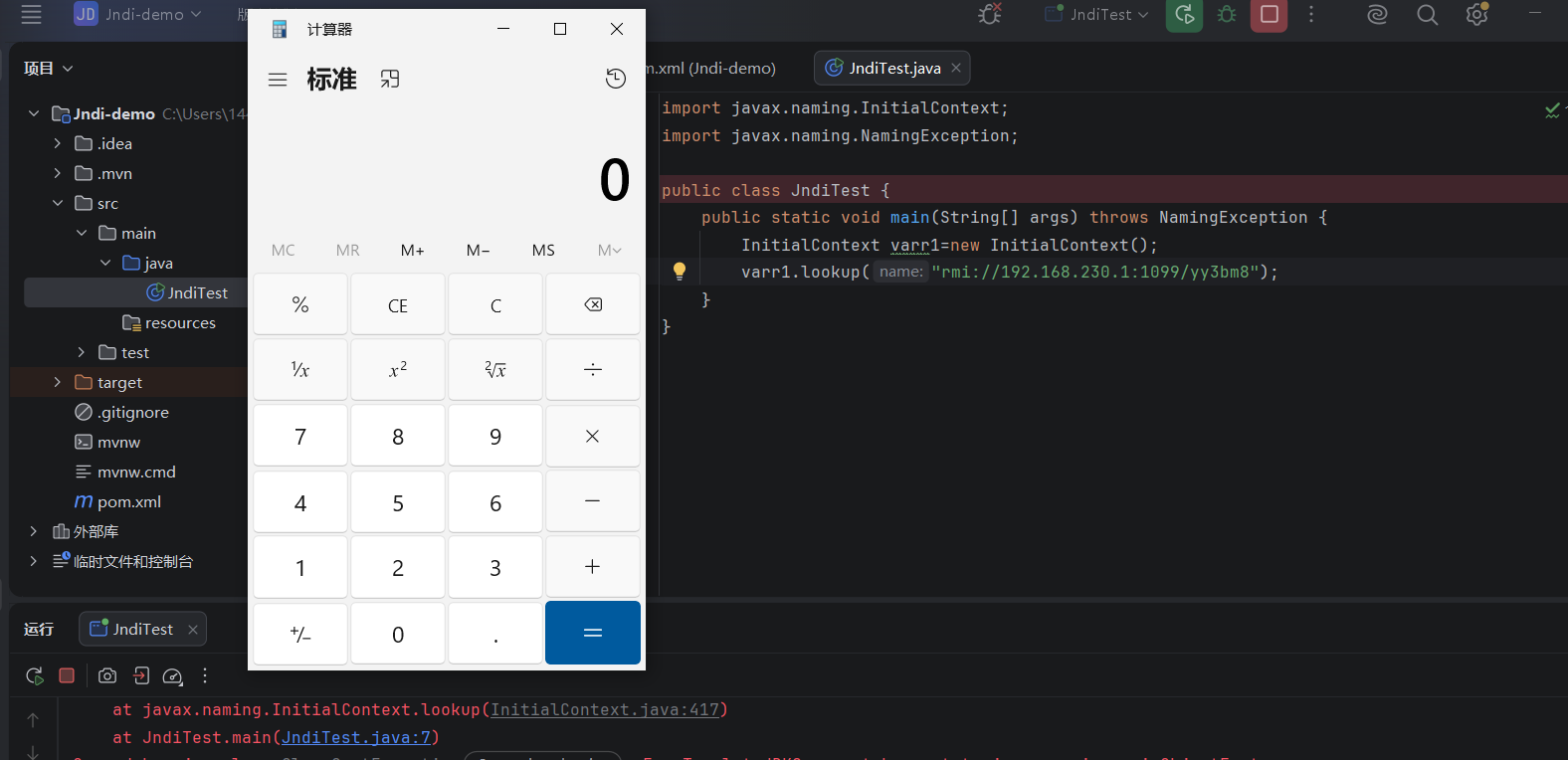Open the More Actions vertical dots menu in top toolbar
1568x760 pixels.
click(x=1311, y=14)
